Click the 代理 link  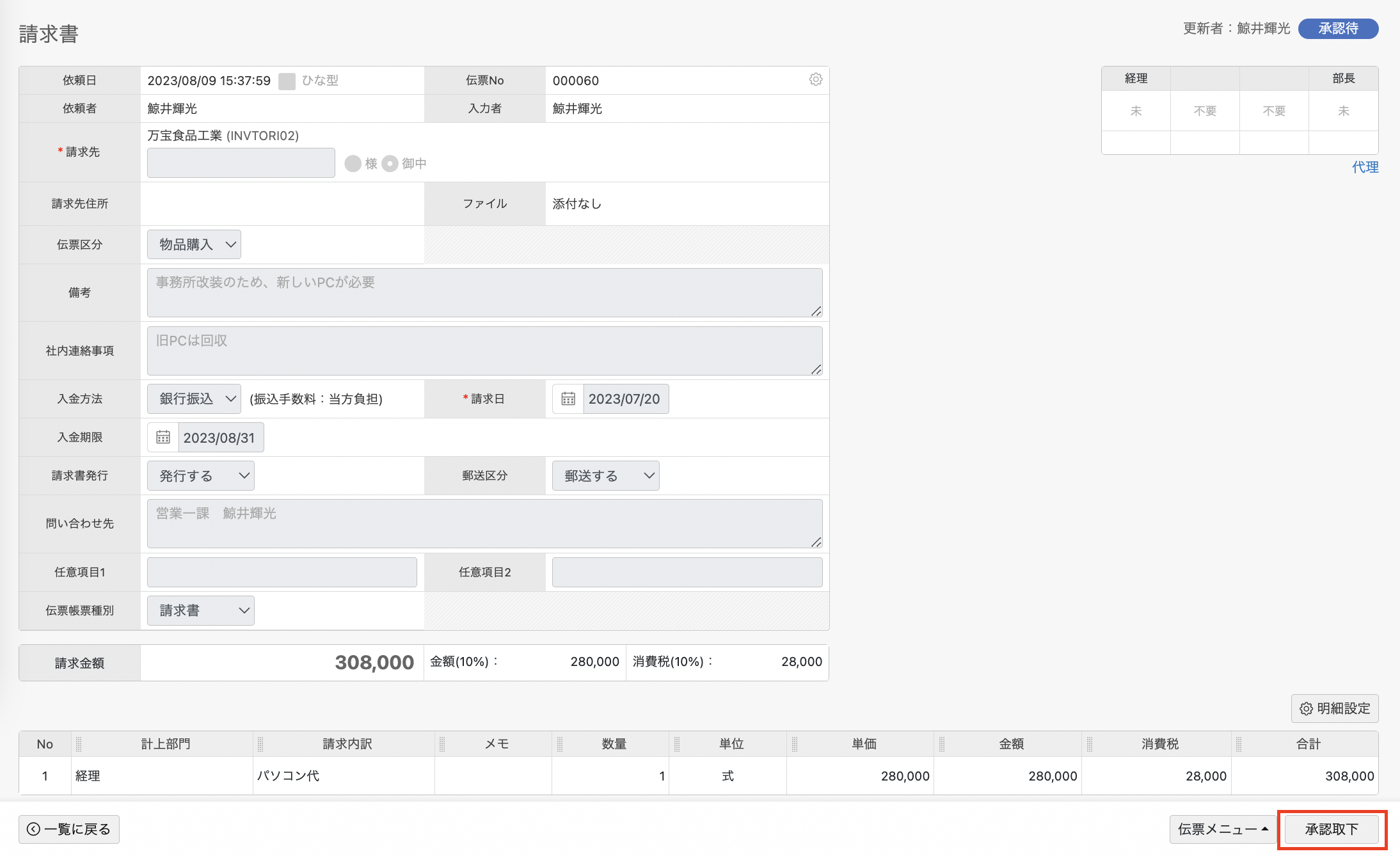coord(1365,167)
